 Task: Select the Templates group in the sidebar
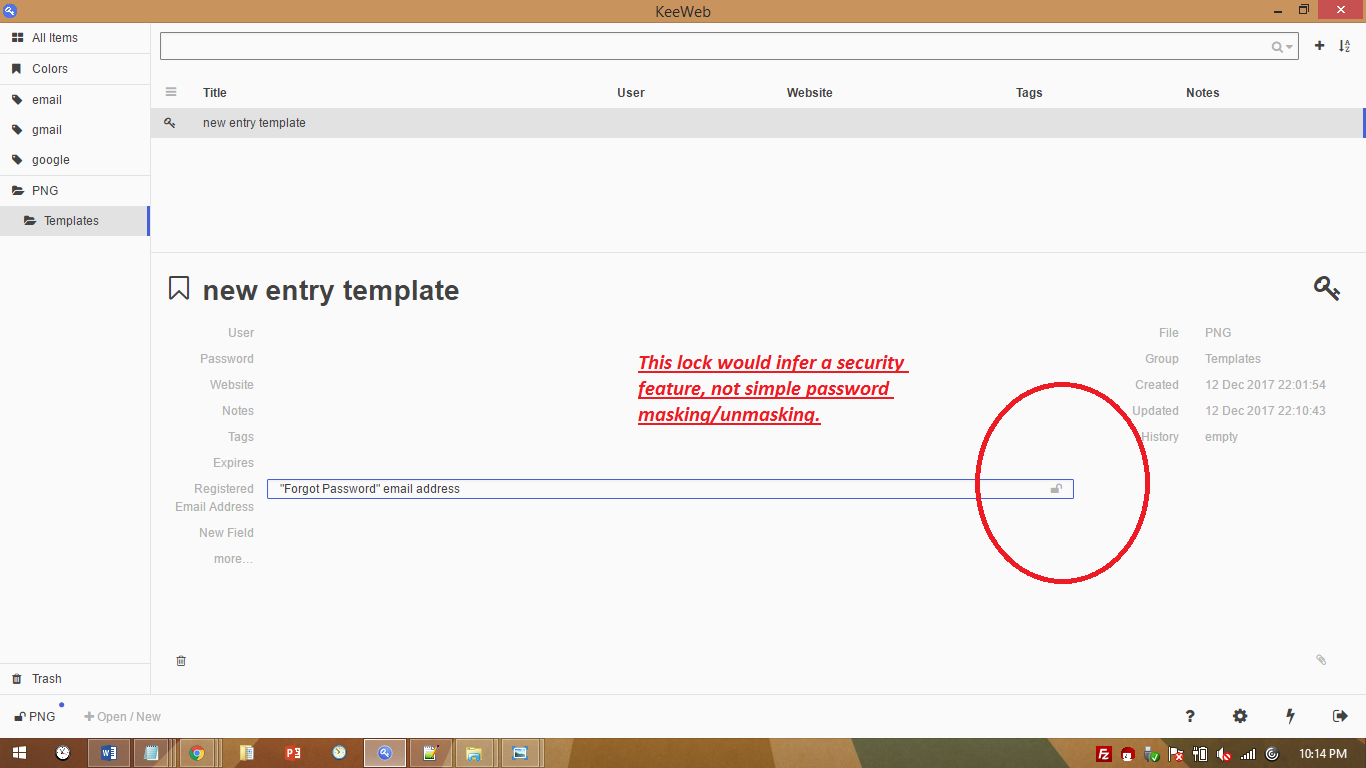click(x=72, y=220)
